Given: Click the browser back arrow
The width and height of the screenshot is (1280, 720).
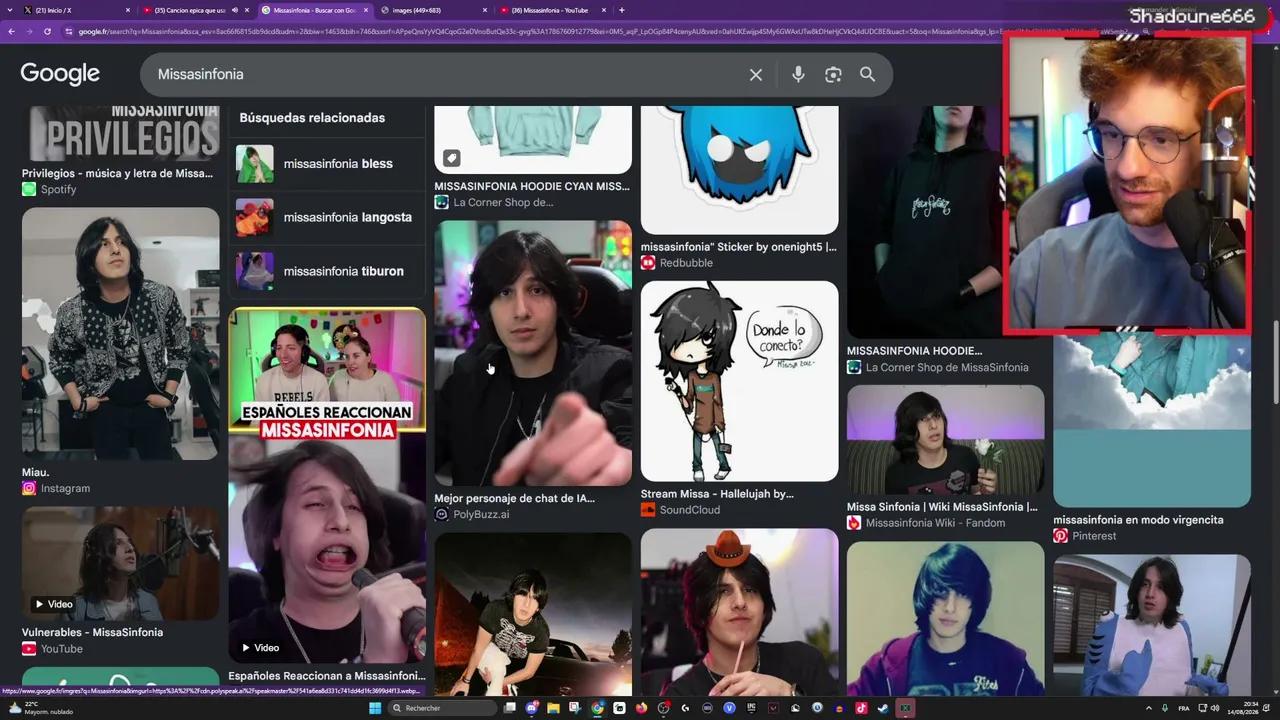Looking at the screenshot, I should [x=11, y=31].
